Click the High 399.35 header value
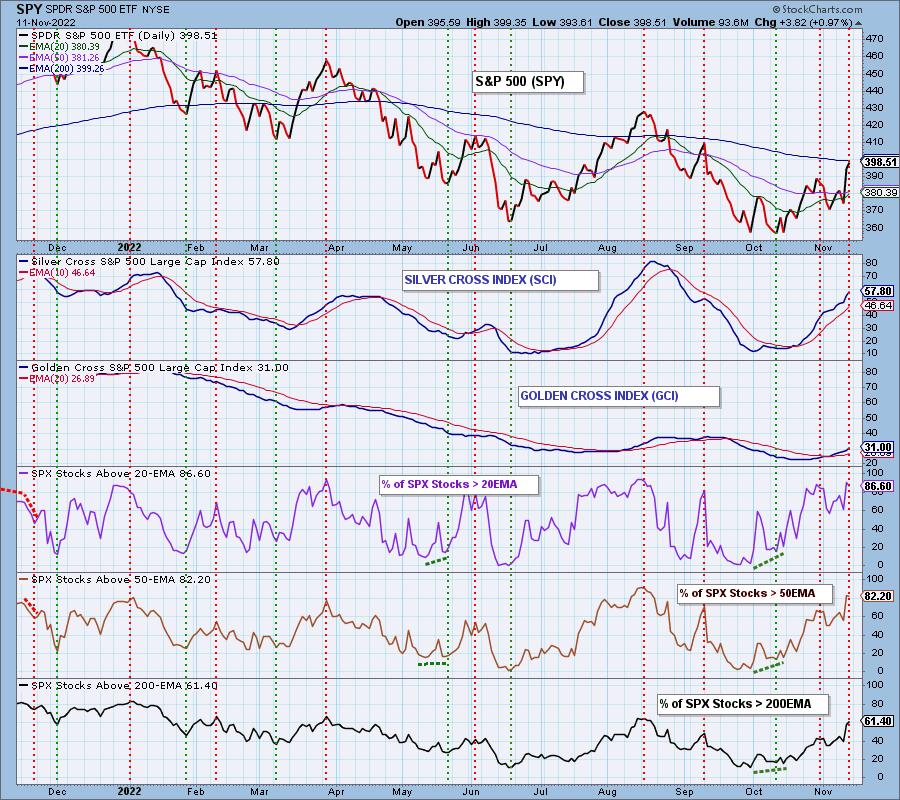The image size is (900, 800). (x=496, y=23)
